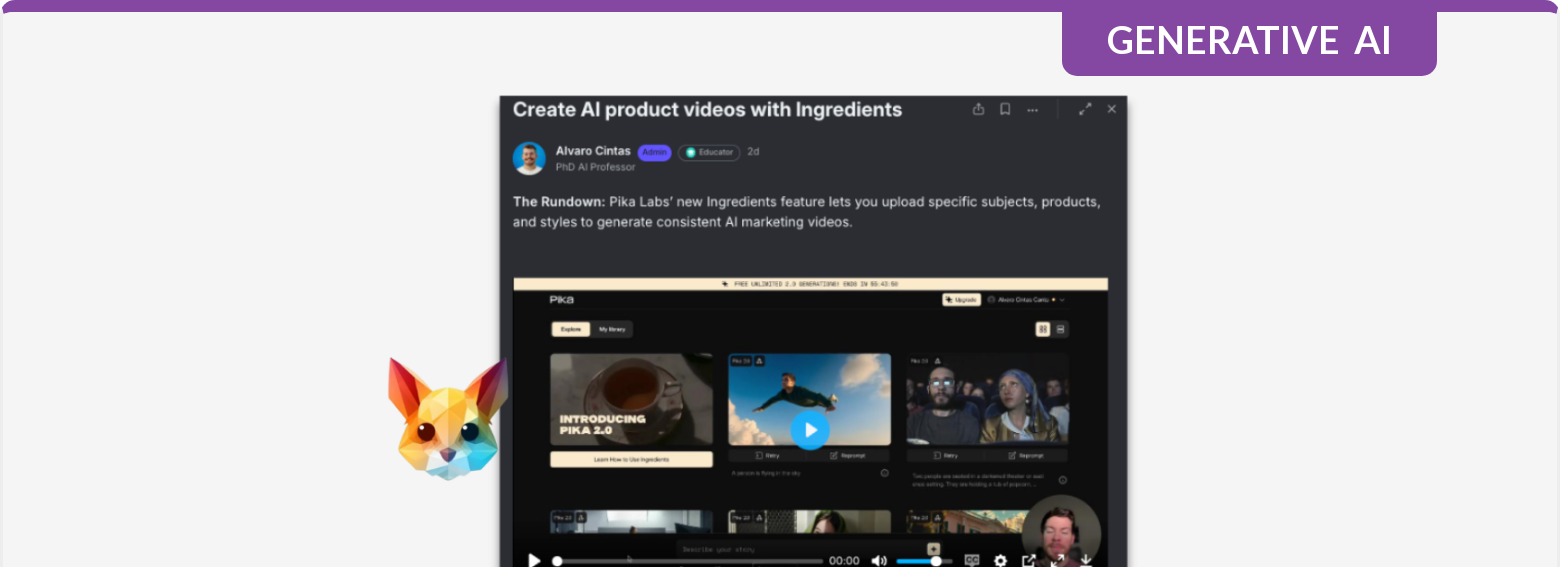The image size is (1560, 567).
Task: Click the Alvaro Cintas author name
Action: [593, 151]
